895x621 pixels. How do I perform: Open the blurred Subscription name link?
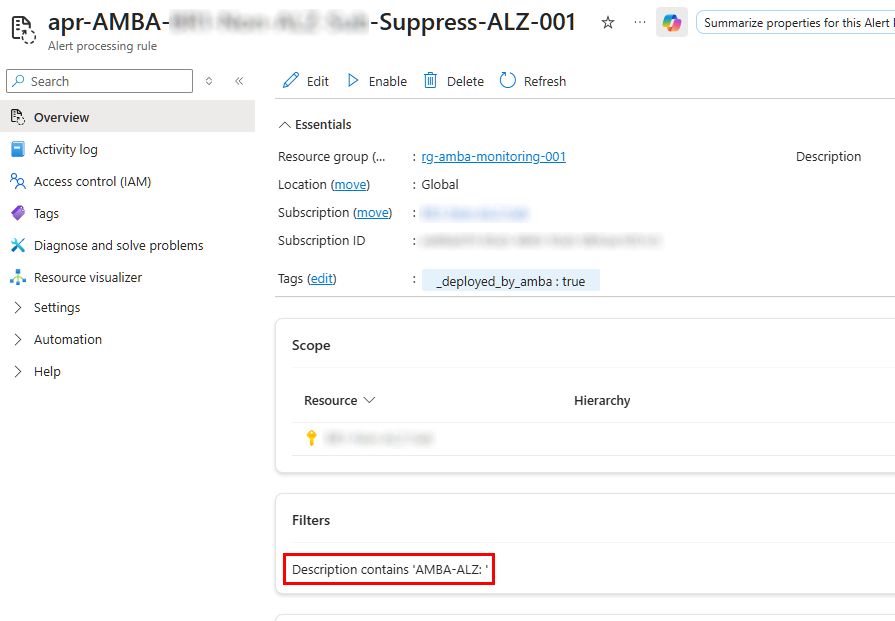[474, 213]
